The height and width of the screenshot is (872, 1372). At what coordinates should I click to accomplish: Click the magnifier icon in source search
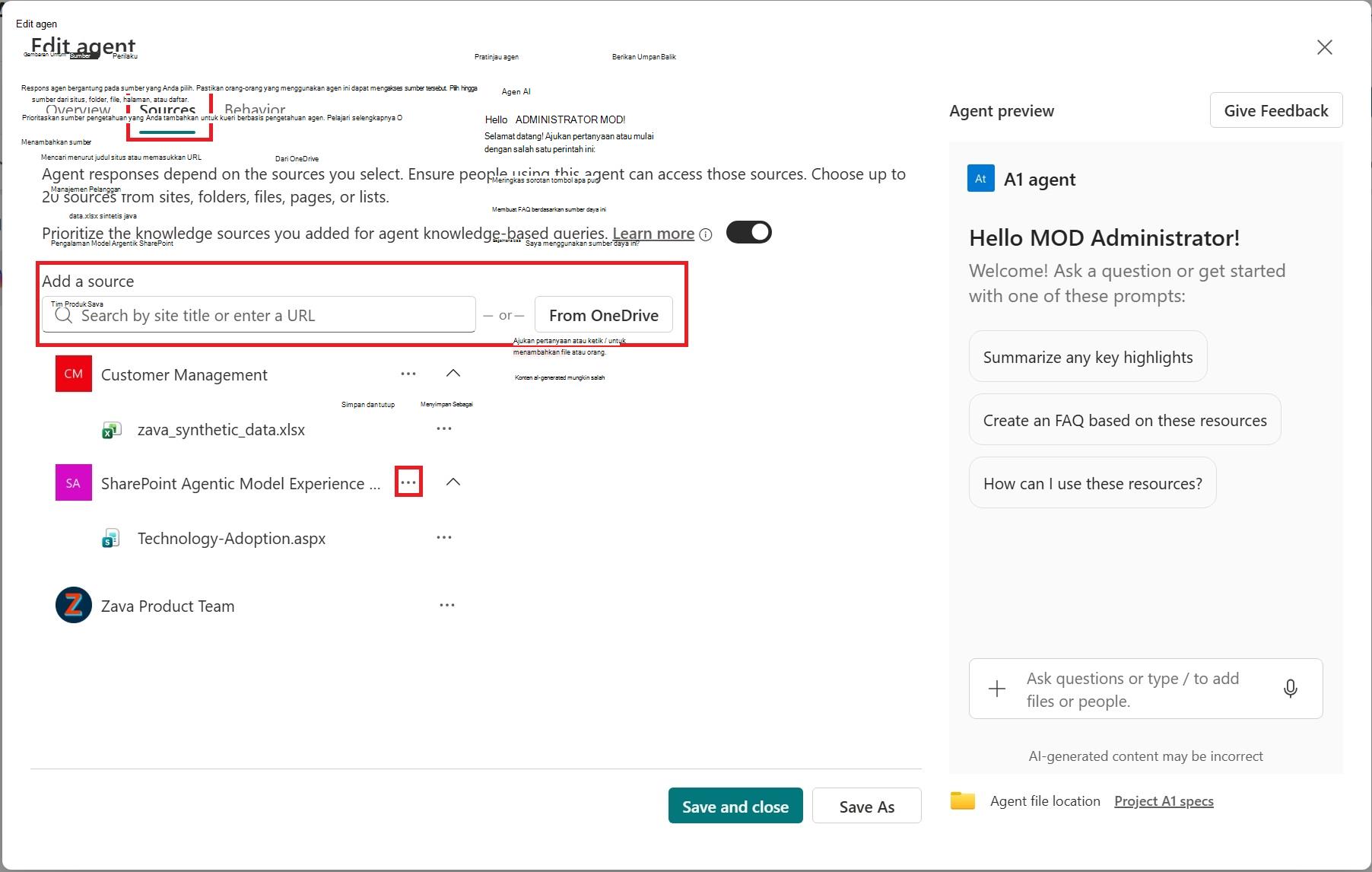64,315
